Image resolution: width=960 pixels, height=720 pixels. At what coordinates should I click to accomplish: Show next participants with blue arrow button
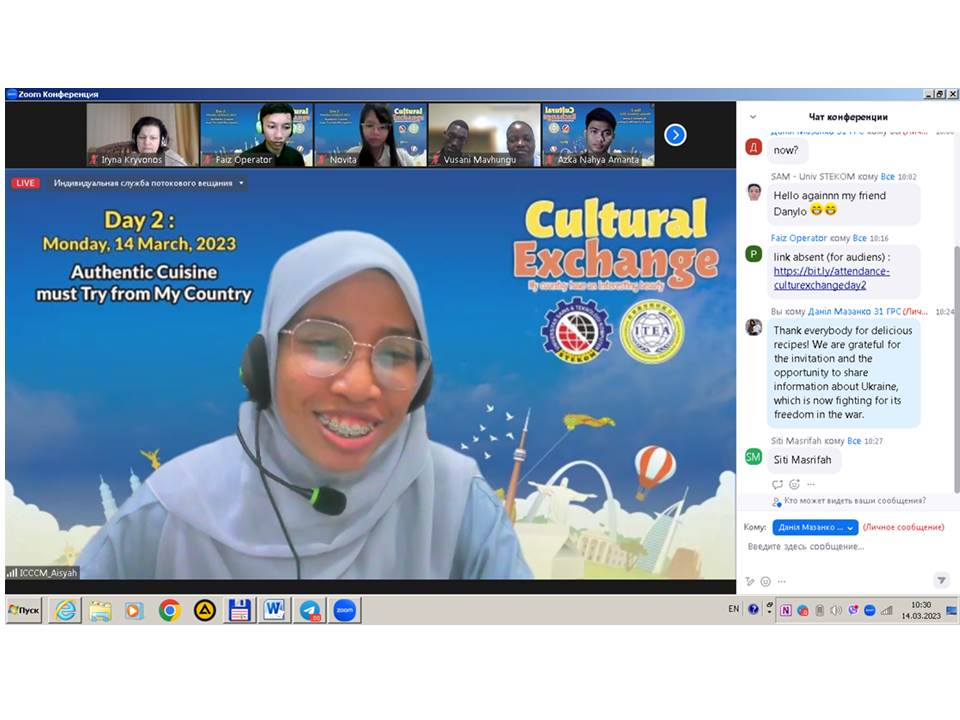point(675,135)
